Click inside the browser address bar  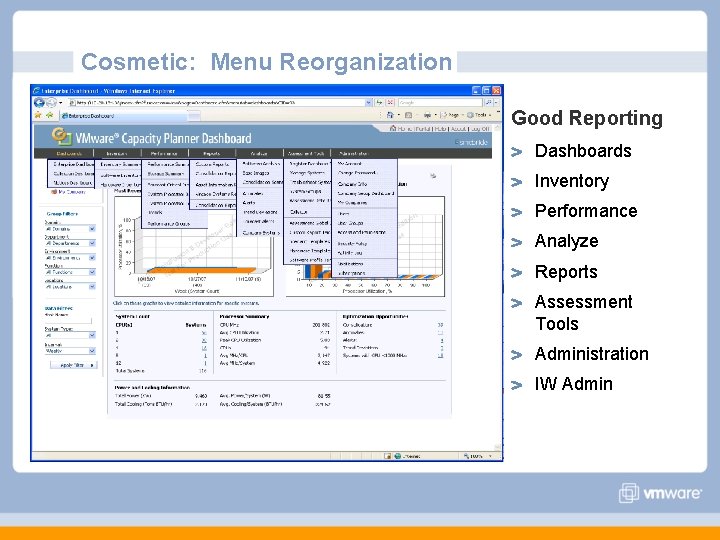point(217,102)
